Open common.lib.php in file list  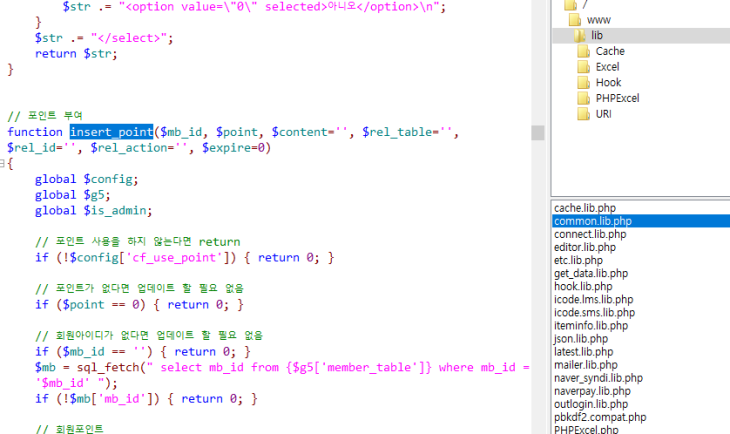592,221
